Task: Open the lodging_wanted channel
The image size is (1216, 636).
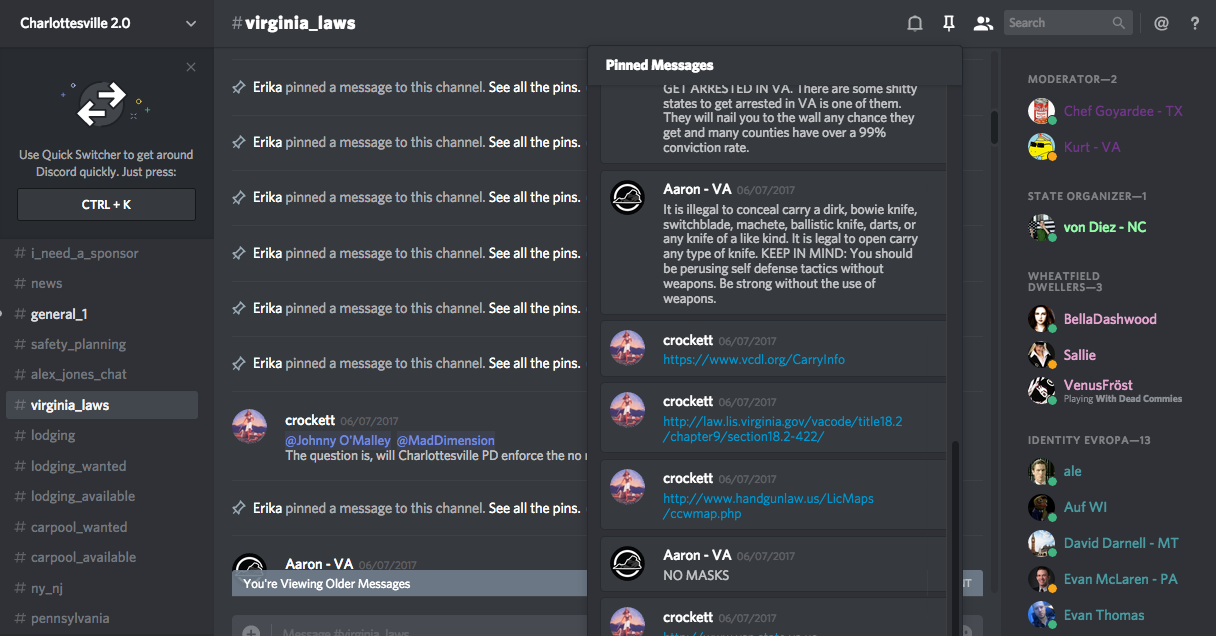Action: click(x=78, y=466)
